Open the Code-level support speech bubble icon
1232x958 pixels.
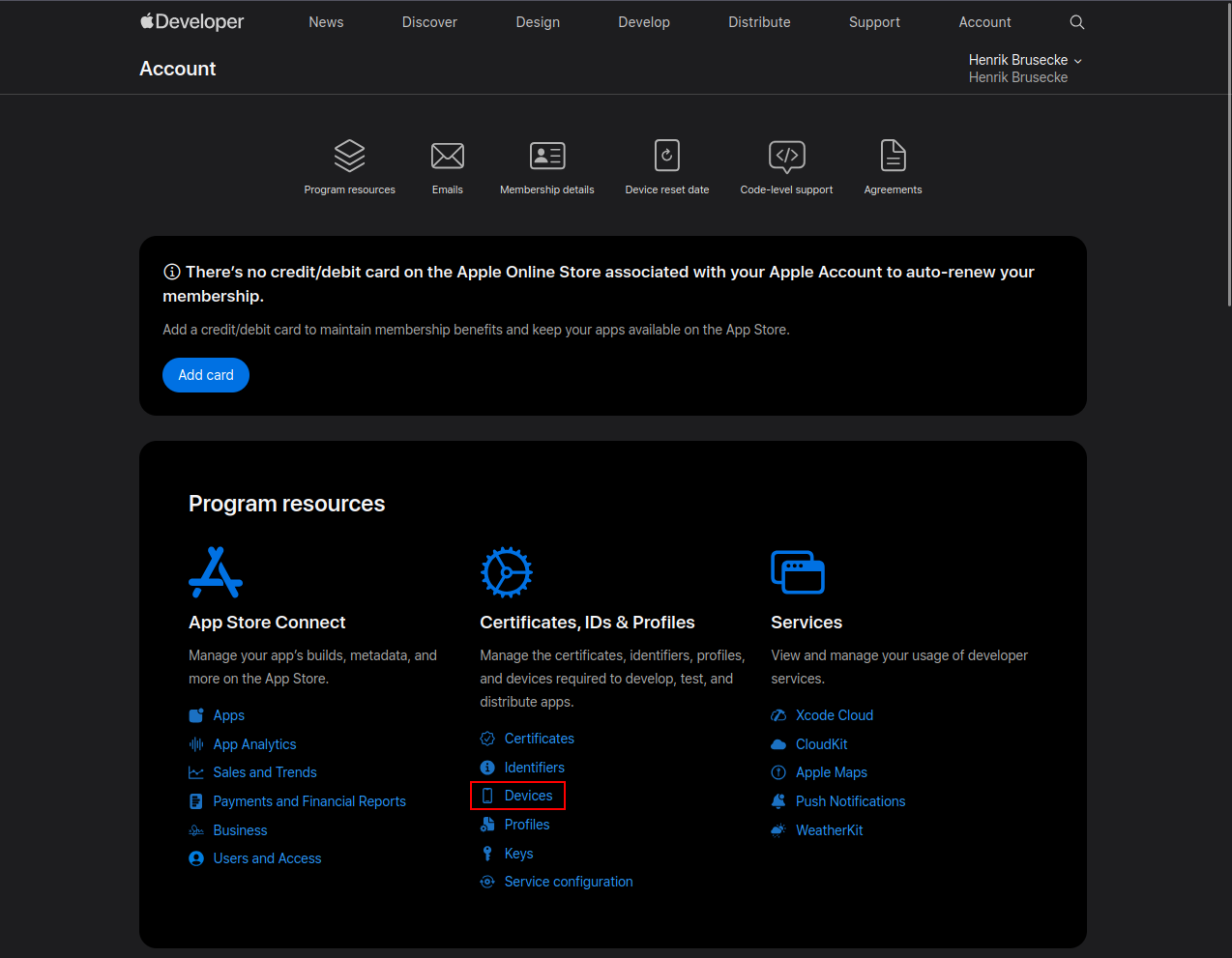[x=787, y=157]
